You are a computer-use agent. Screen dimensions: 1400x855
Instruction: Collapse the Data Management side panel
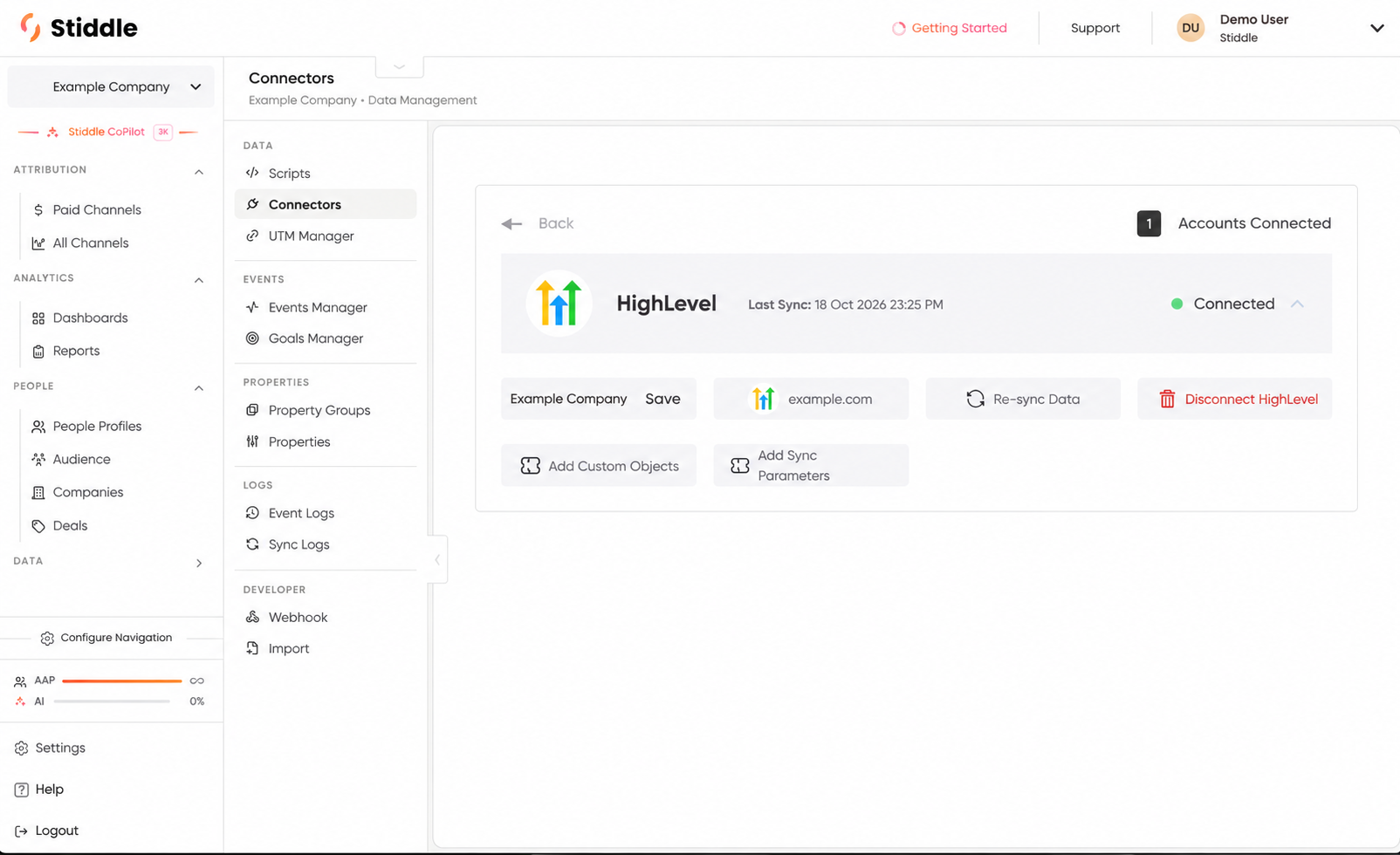coord(437,559)
